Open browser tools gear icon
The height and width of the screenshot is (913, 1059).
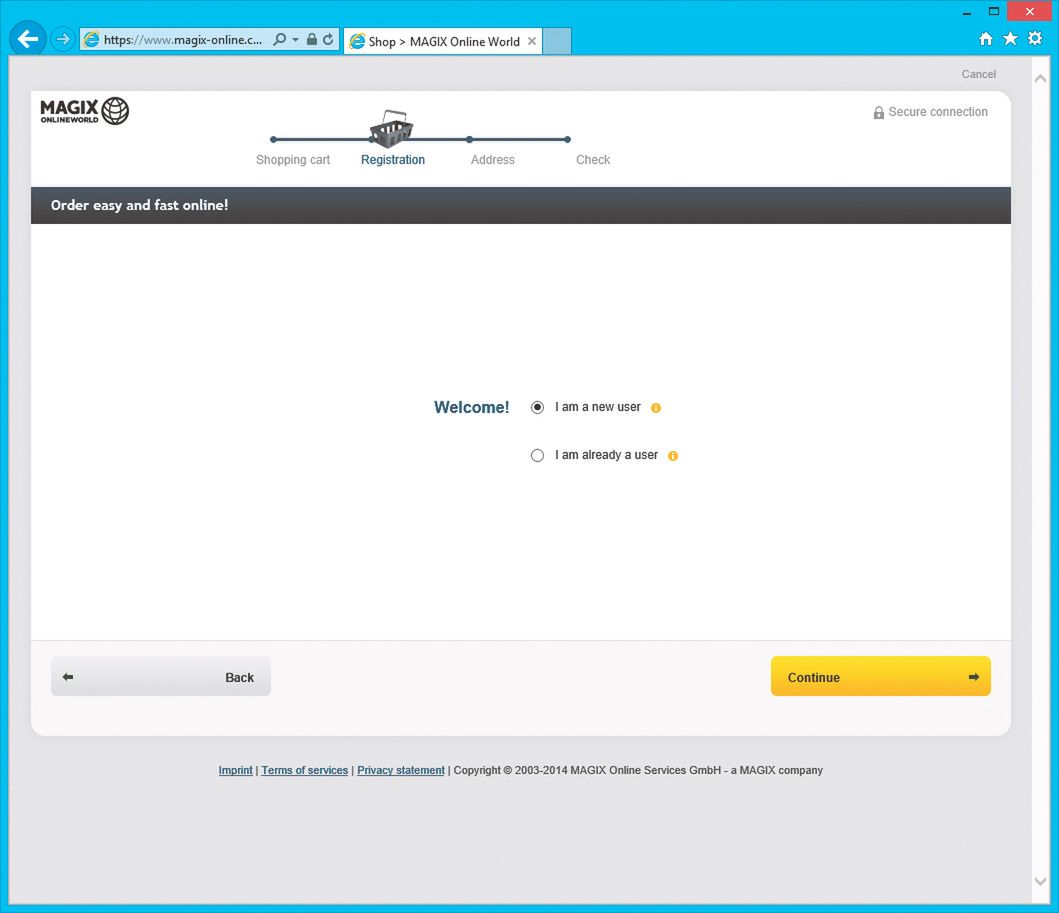tap(1035, 38)
